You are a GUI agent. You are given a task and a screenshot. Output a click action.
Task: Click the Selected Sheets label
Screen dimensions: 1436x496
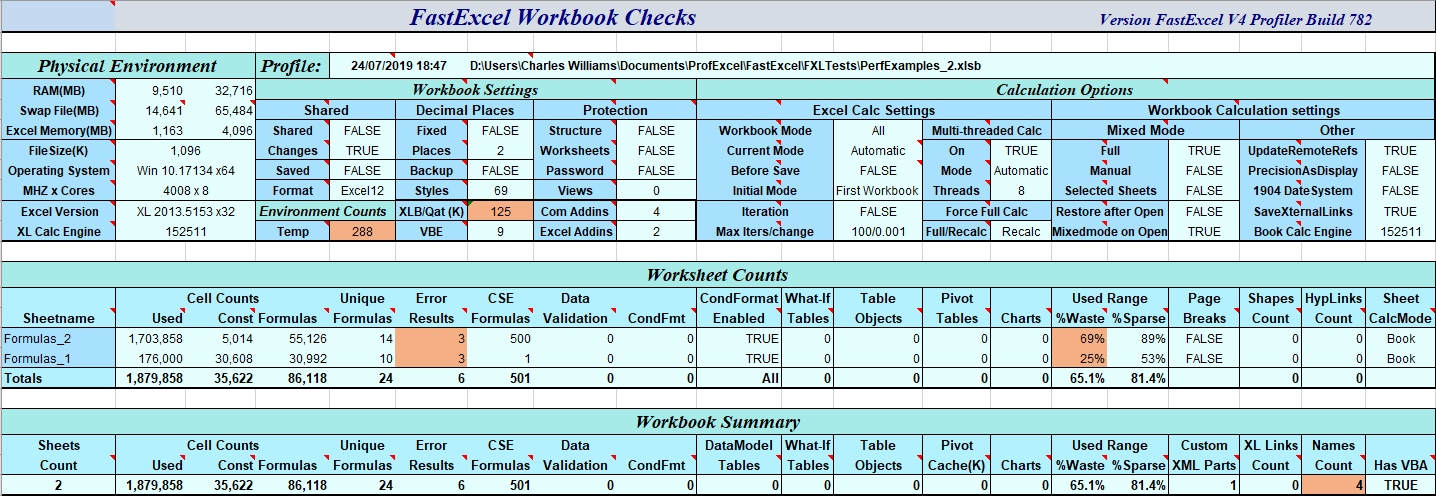1110,190
